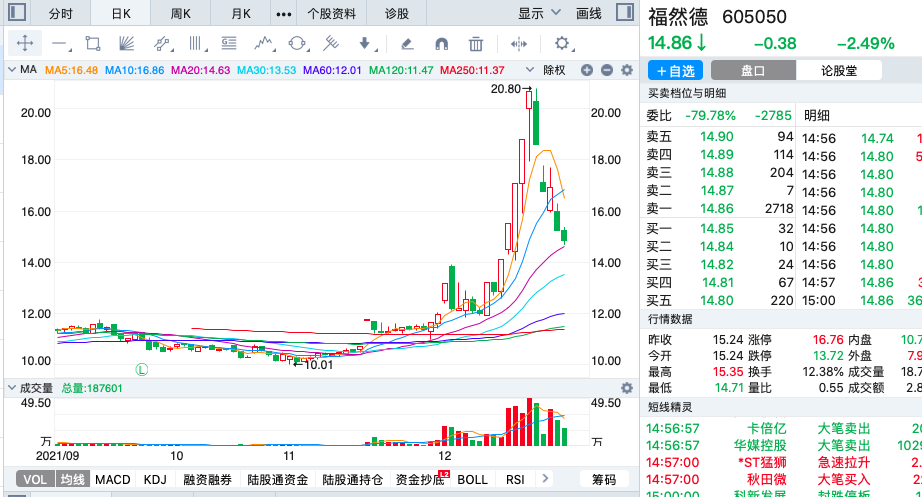Select VOL indicator button

(35, 479)
